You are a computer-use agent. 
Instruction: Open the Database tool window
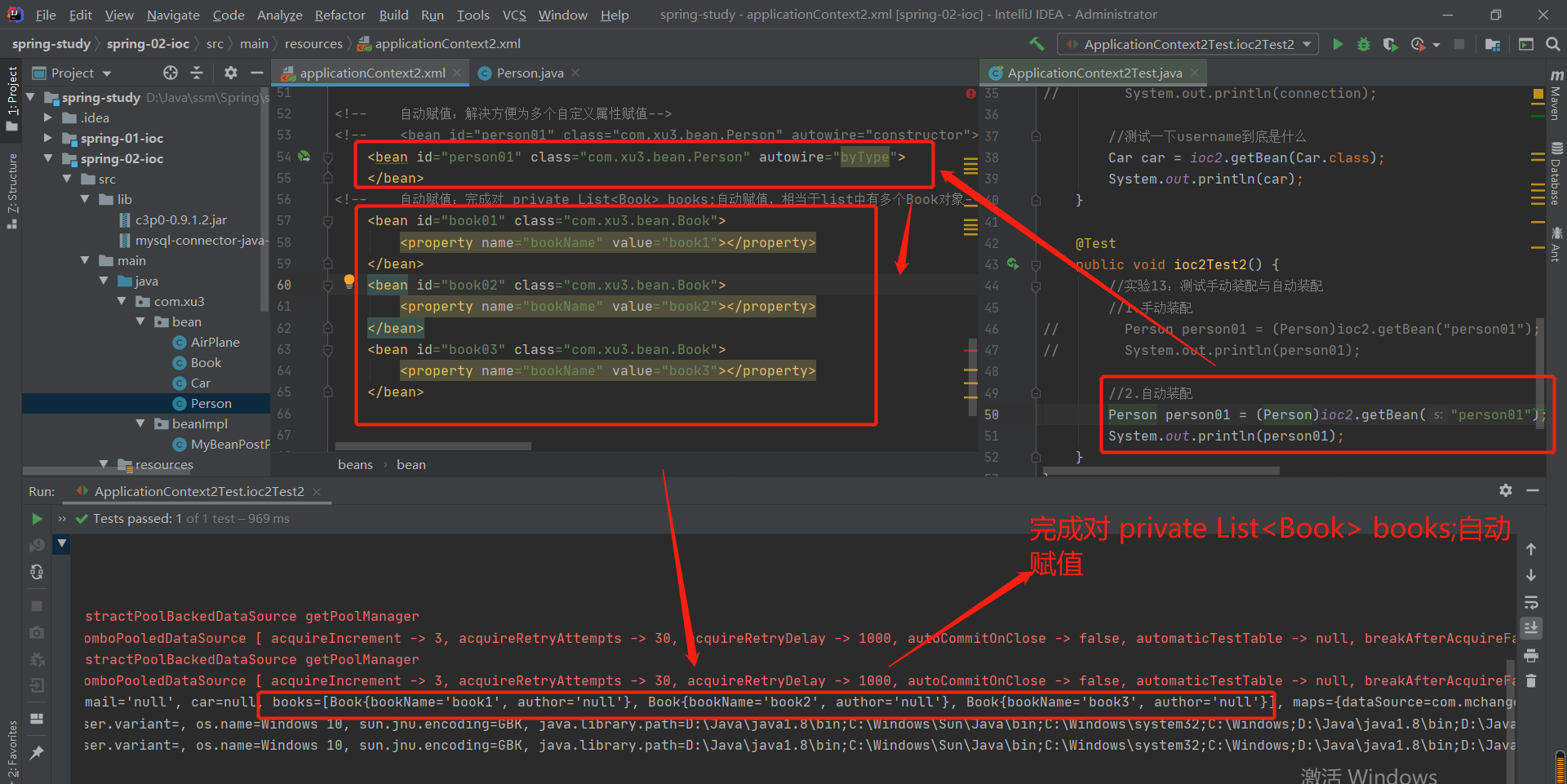tap(1556, 174)
